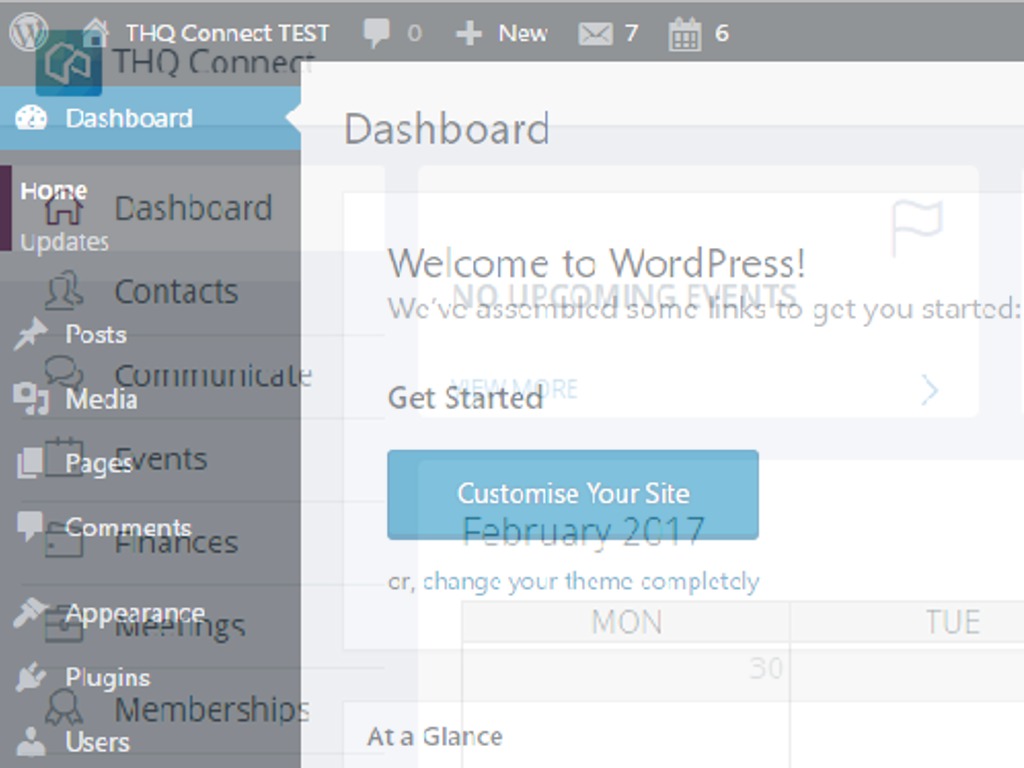Open the Media library icon

pos(31,398)
